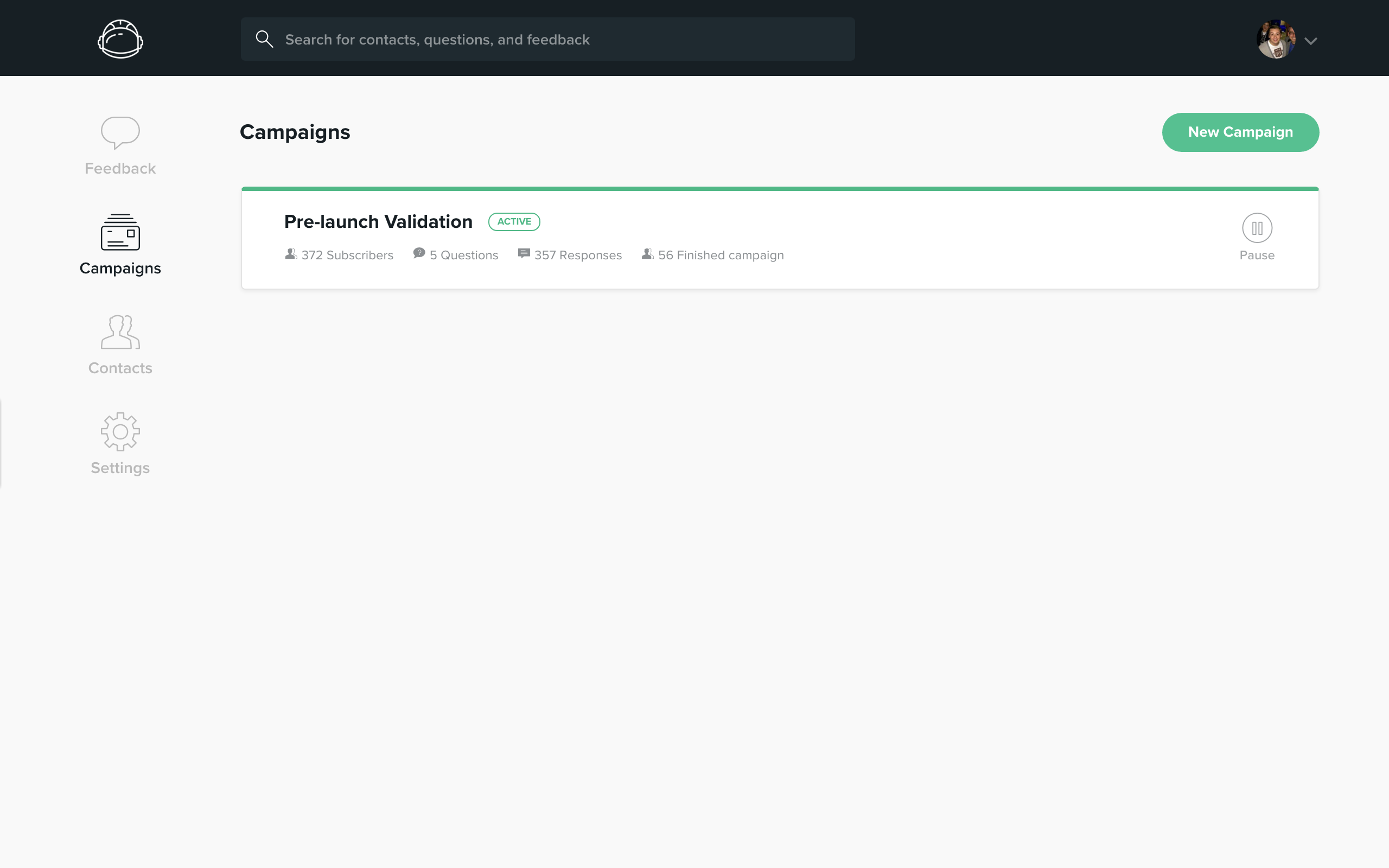
Task: Open Contacts via people icon
Action: (120, 332)
